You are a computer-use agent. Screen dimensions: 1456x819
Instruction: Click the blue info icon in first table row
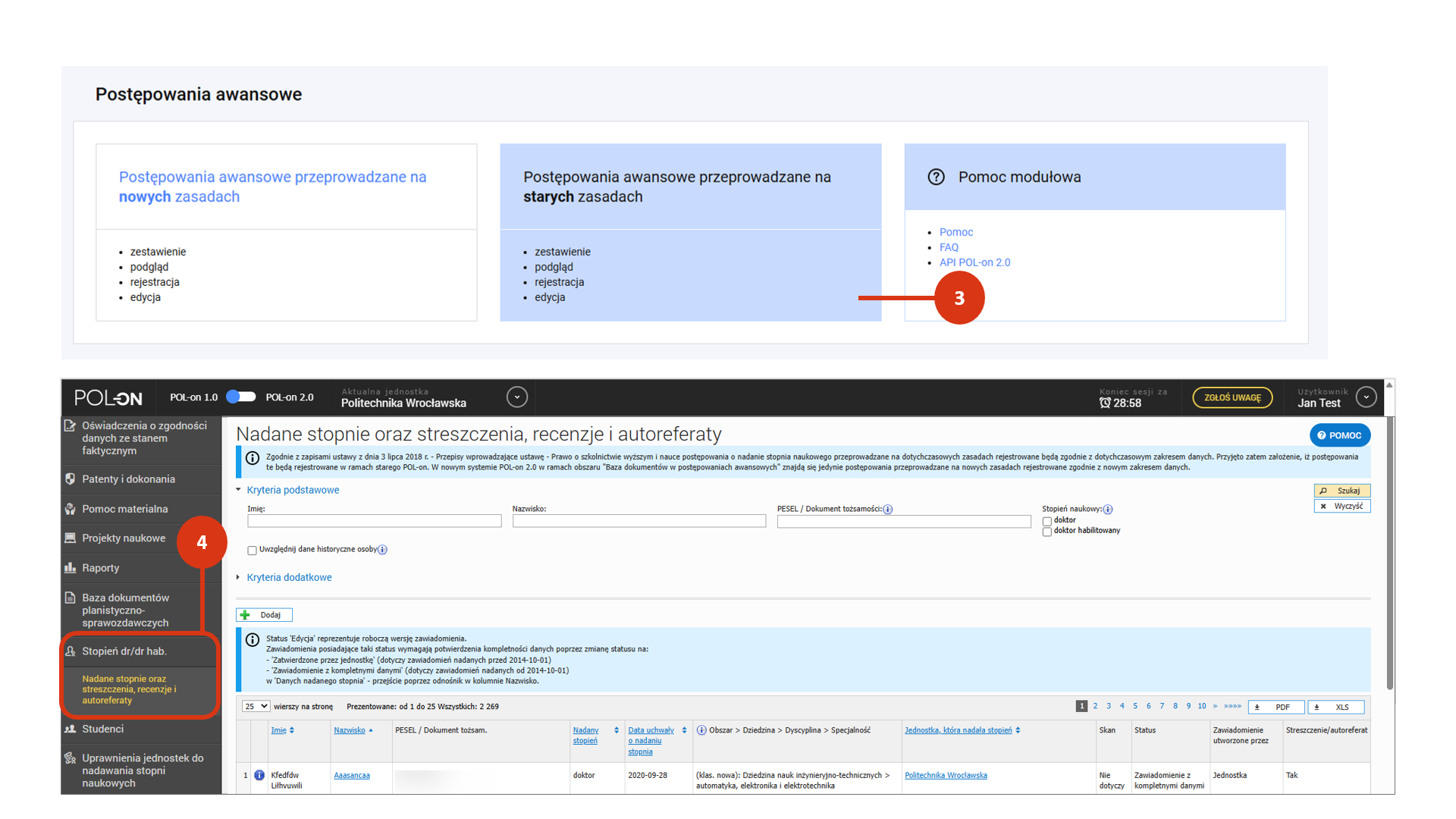click(x=259, y=776)
